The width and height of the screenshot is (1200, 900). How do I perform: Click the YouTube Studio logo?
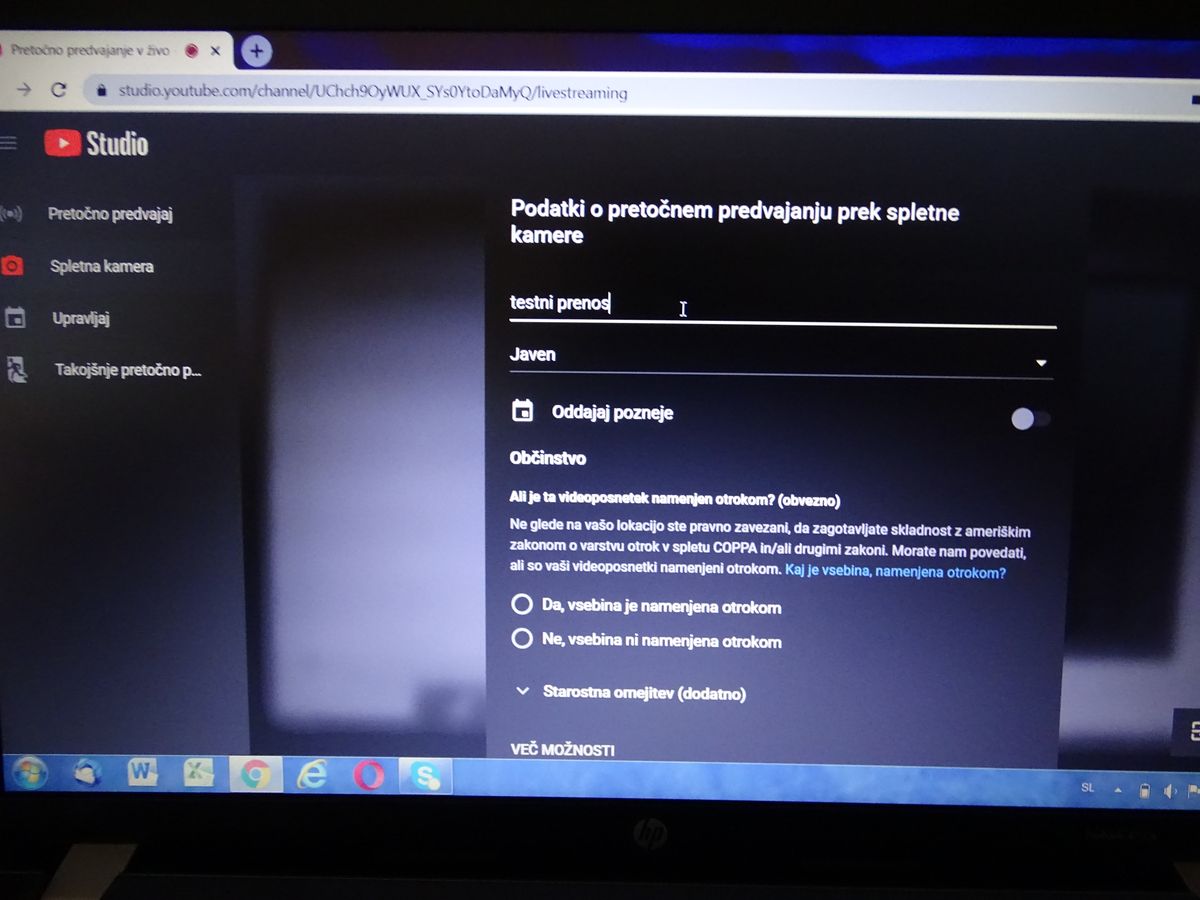pyautogui.click(x=97, y=144)
